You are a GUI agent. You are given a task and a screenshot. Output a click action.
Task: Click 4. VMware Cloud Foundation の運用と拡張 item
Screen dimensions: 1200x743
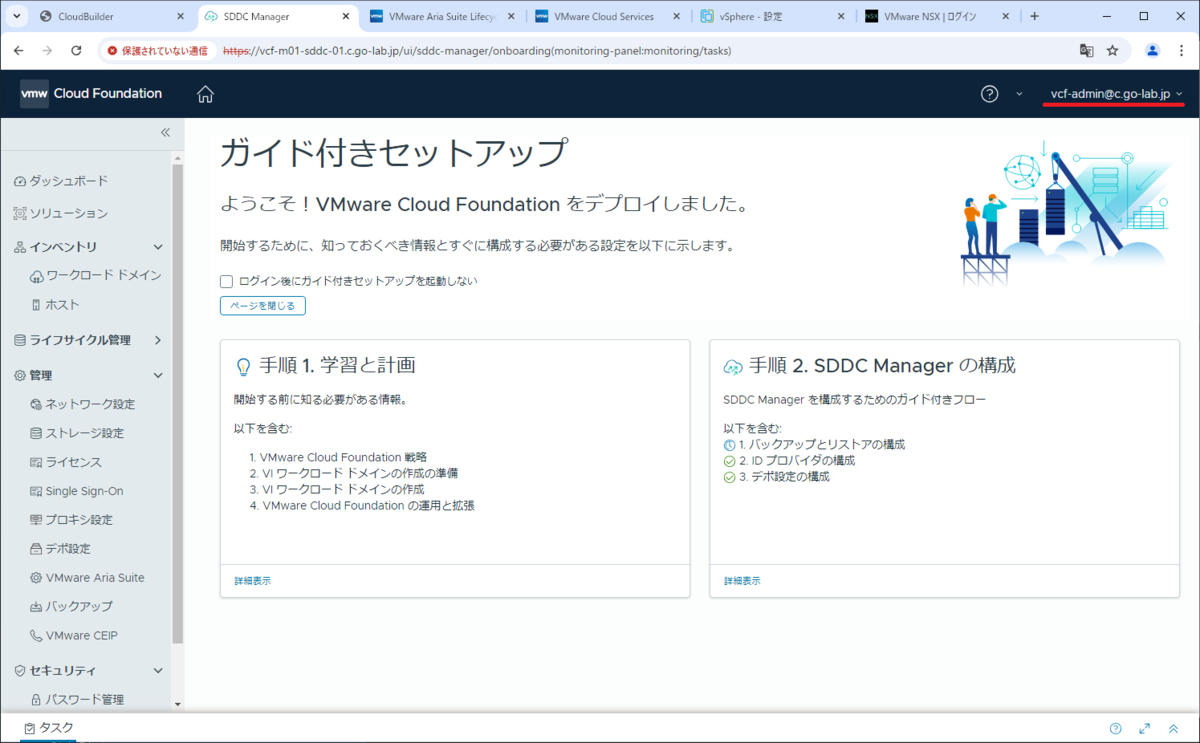pos(362,506)
